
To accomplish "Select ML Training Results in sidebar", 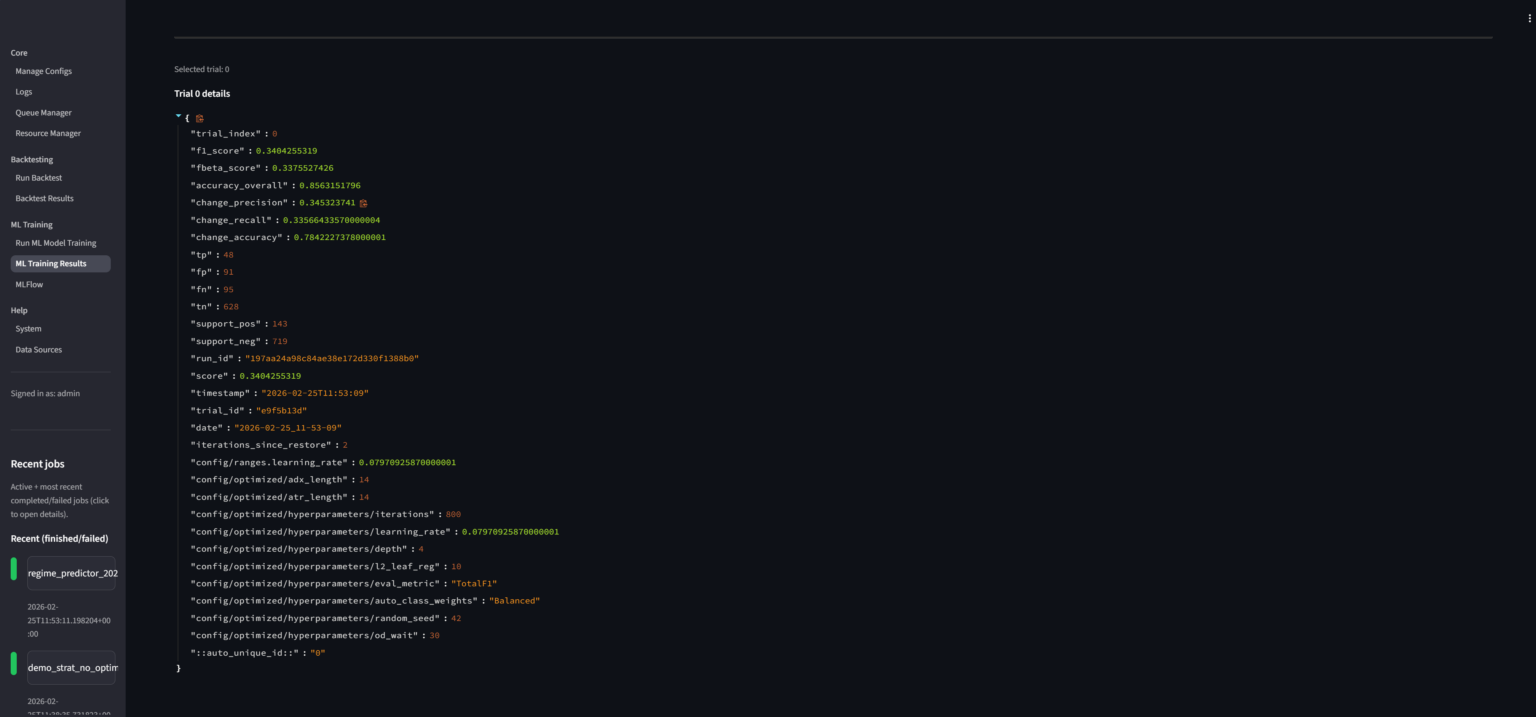I will 51,264.
